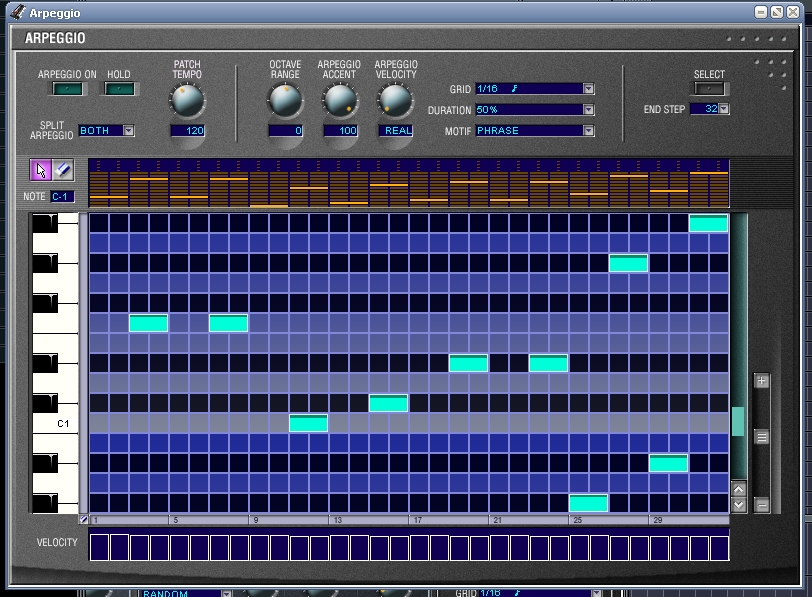
Task: Click the Arpeggio Velocity knob
Action: click(x=395, y=100)
